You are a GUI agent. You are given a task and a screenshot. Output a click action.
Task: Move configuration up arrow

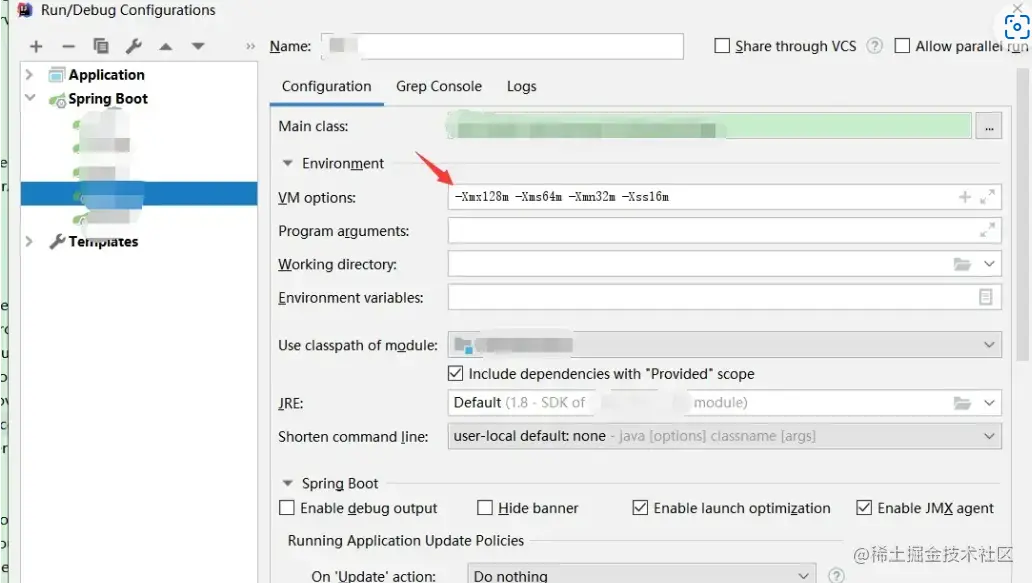pos(166,46)
